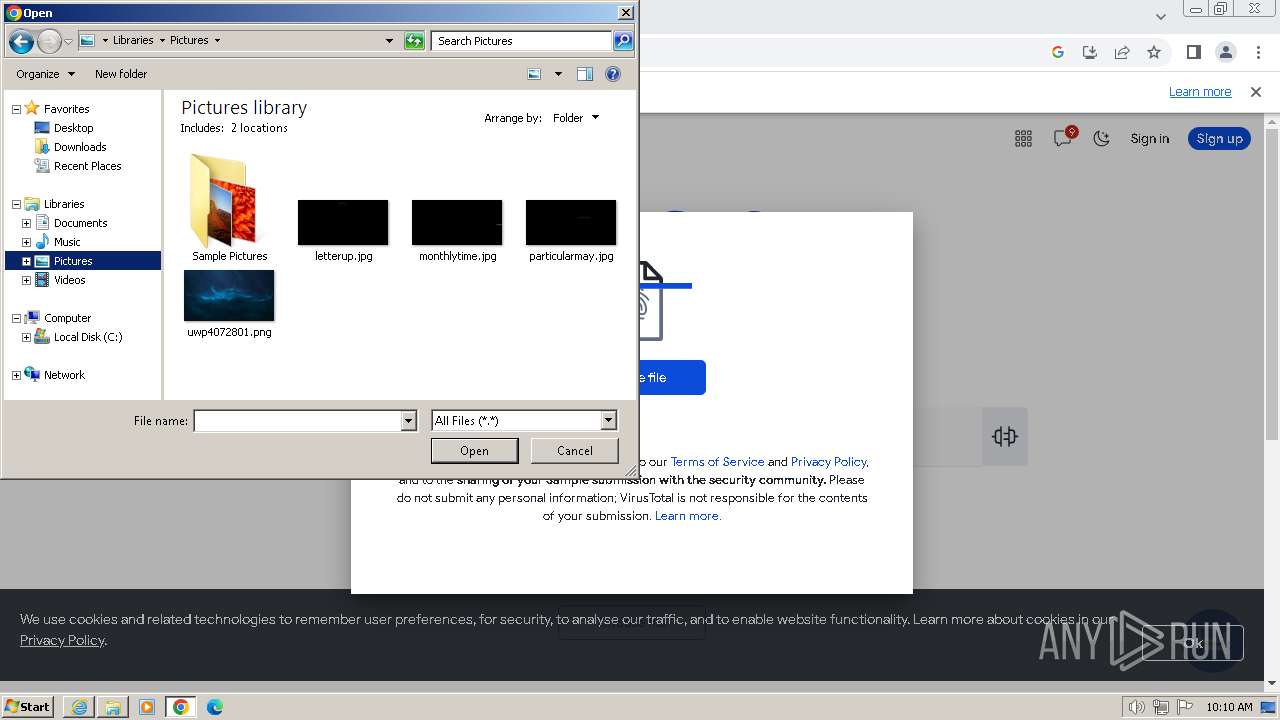
Task: Select the letterup.jpg file
Action: [x=343, y=231]
